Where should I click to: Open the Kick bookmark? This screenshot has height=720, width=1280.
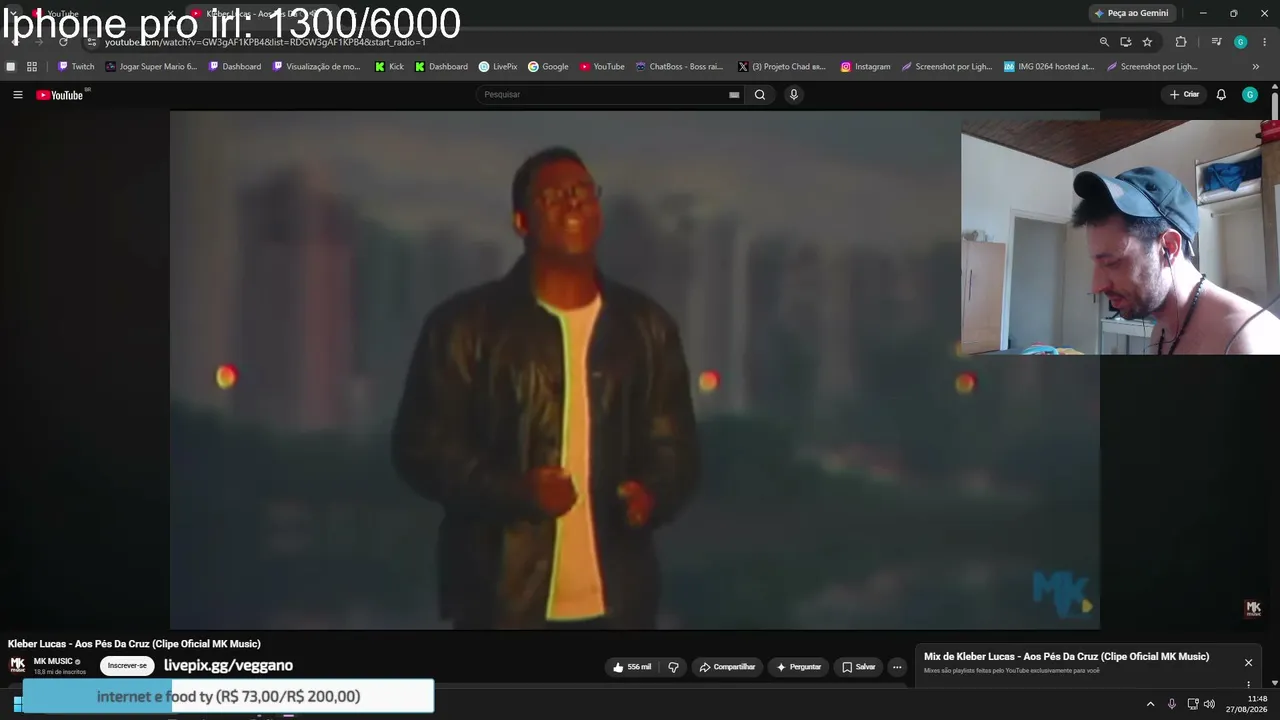pos(389,67)
